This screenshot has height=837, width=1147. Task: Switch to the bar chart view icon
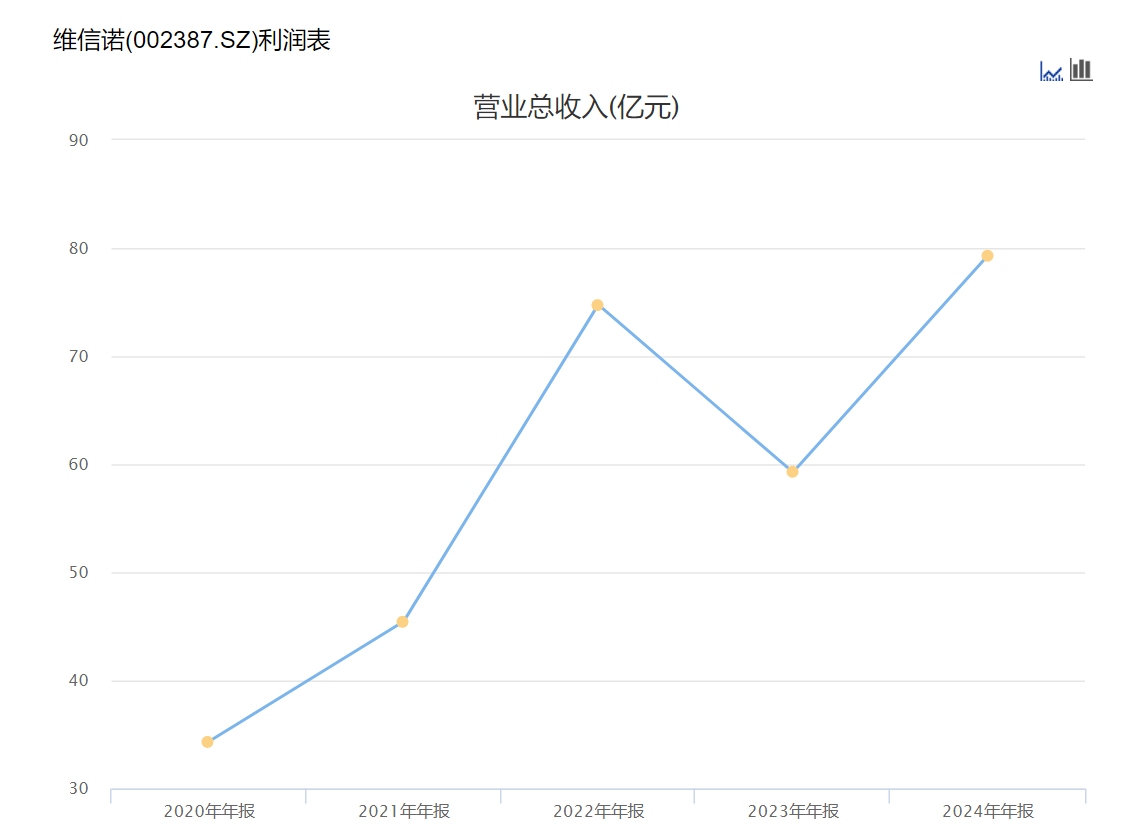click(1079, 71)
